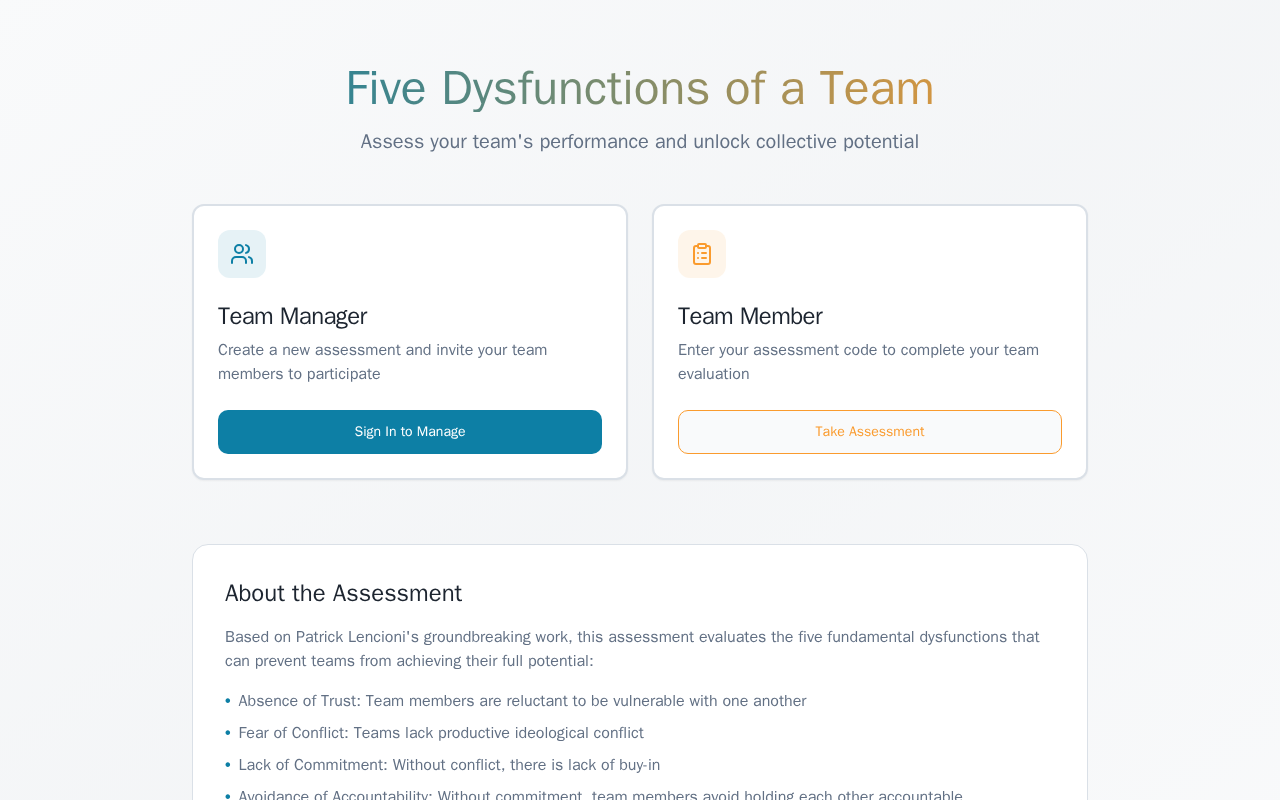
Task: Select the Avoidance of Accountability list item text
Action: (x=600, y=795)
